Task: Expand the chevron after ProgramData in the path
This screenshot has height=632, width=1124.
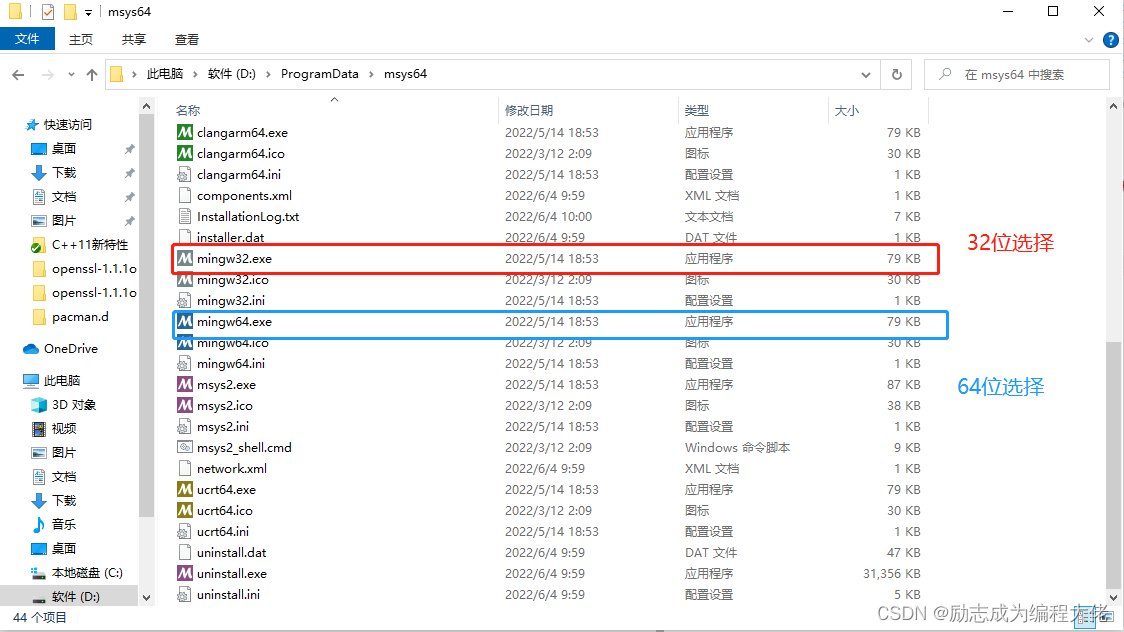Action: (x=371, y=74)
